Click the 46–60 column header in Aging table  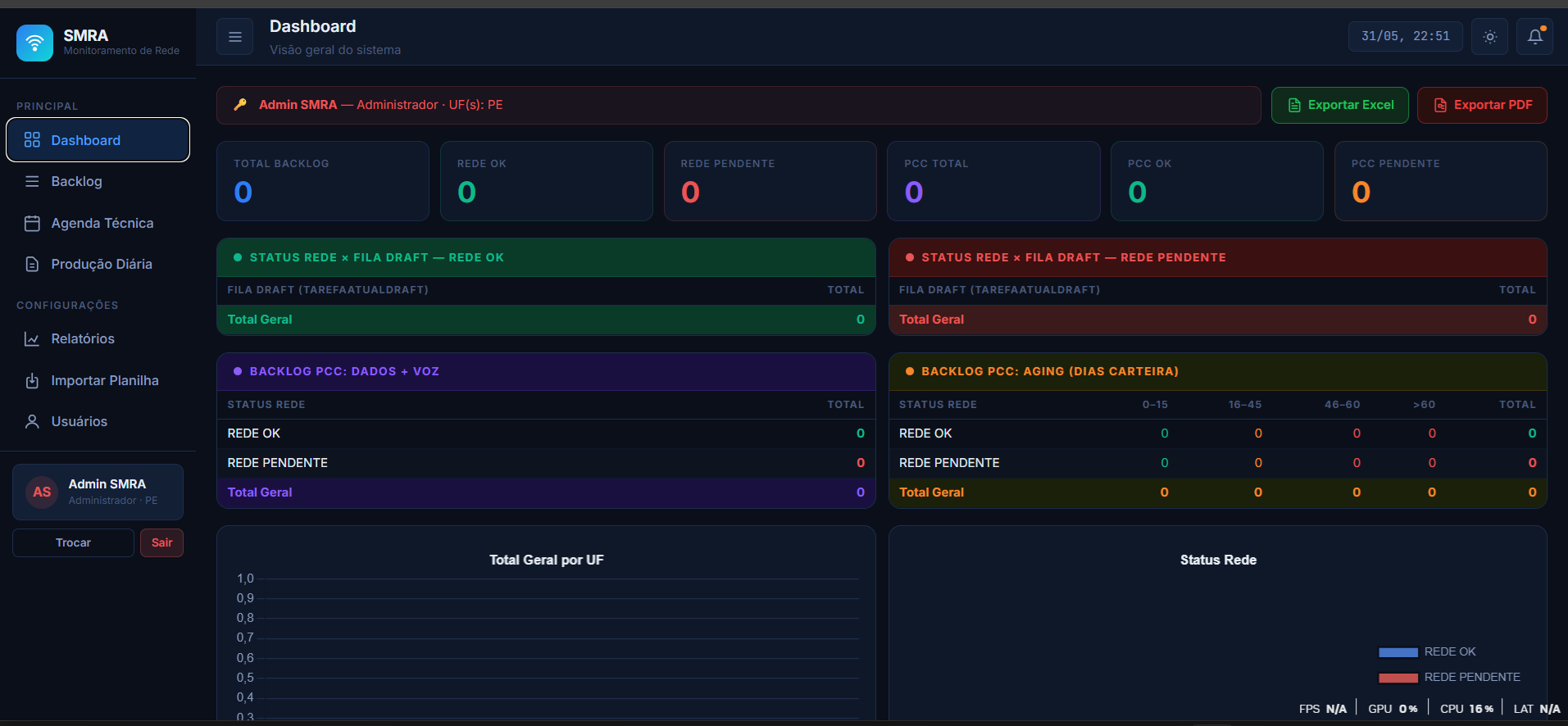pos(1342,405)
